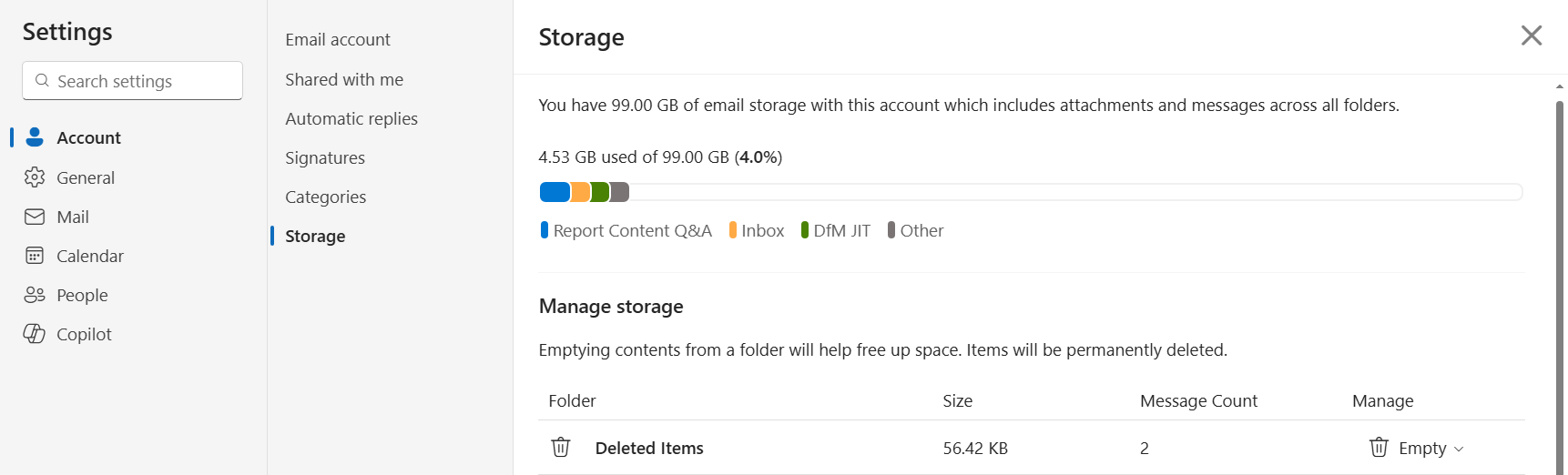Go to Signatures settings
The width and height of the screenshot is (1568, 475).
point(325,158)
